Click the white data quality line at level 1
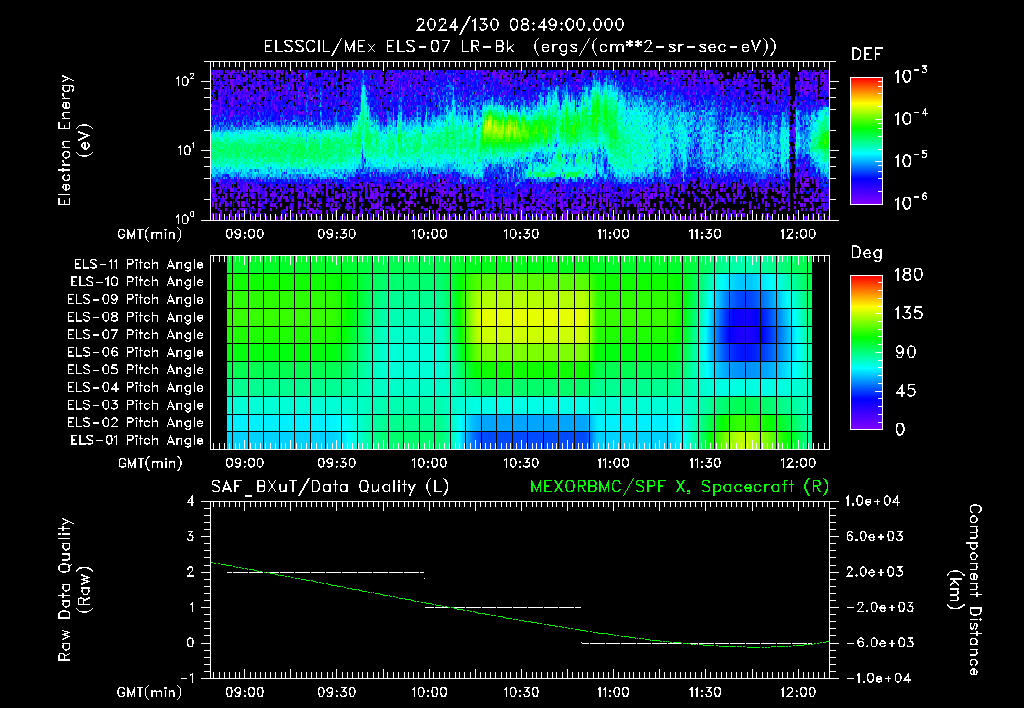 503,607
